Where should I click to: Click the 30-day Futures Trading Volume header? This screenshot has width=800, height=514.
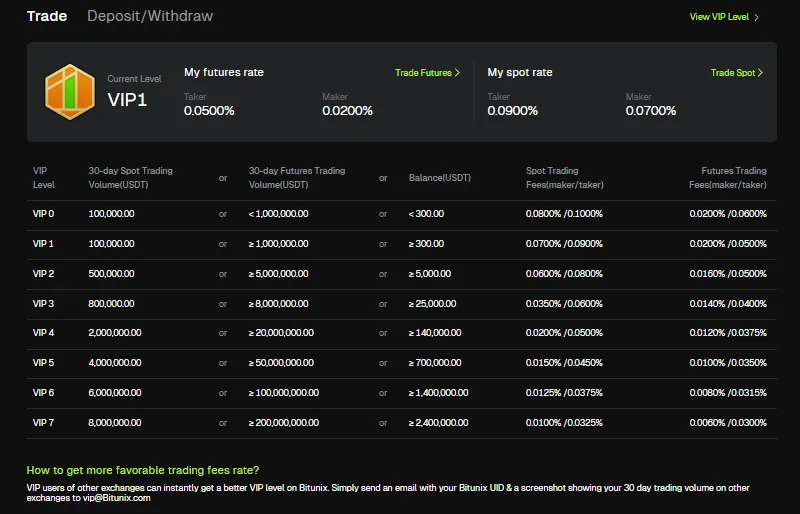297,178
